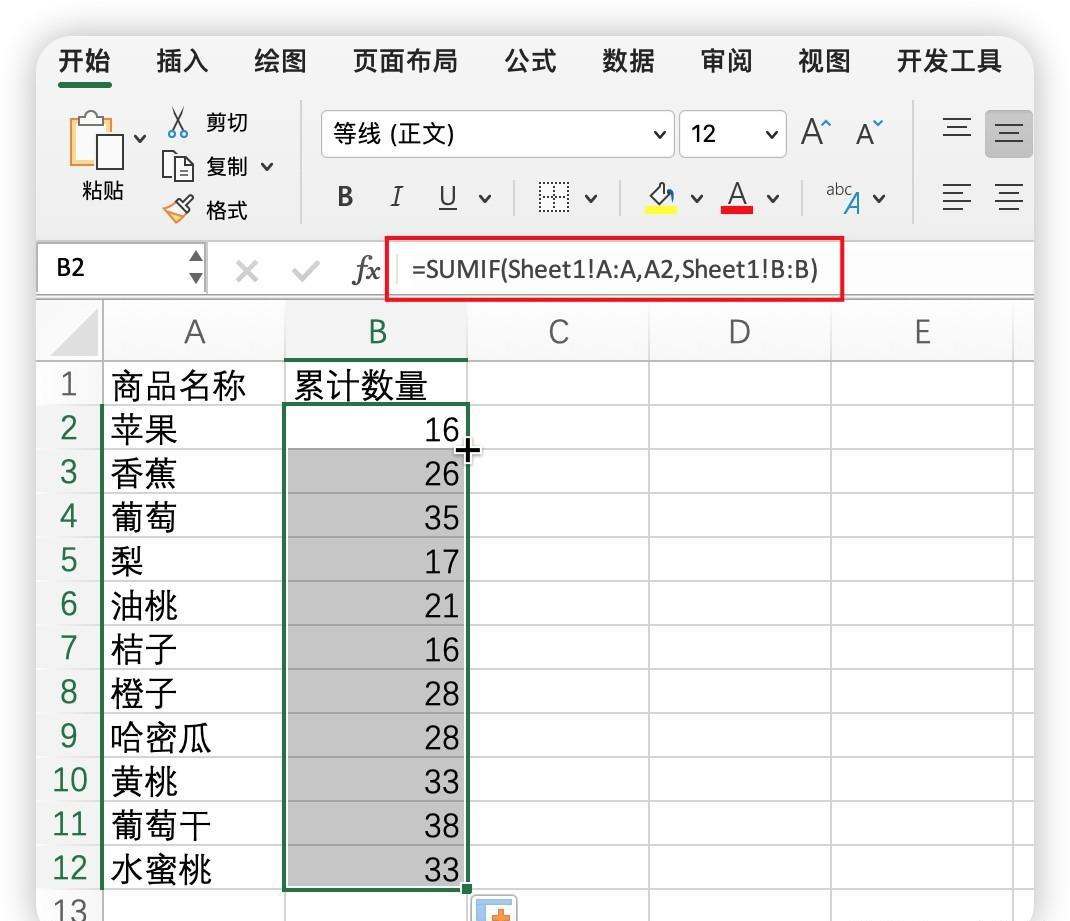The image size is (1070, 921).
Task: Toggle bold formatting
Action: point(345,197)
